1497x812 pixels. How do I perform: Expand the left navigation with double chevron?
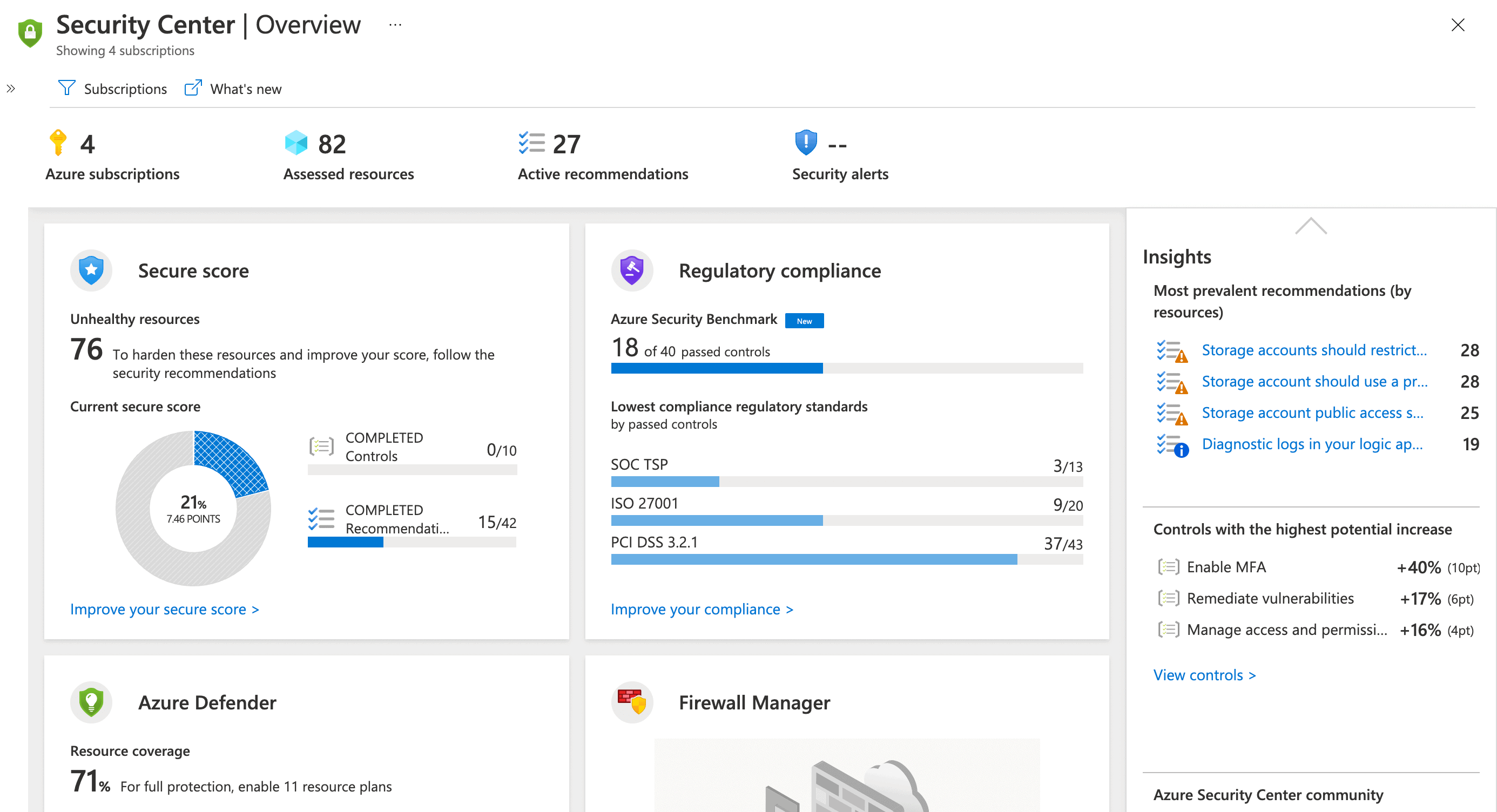coord(10,89)
